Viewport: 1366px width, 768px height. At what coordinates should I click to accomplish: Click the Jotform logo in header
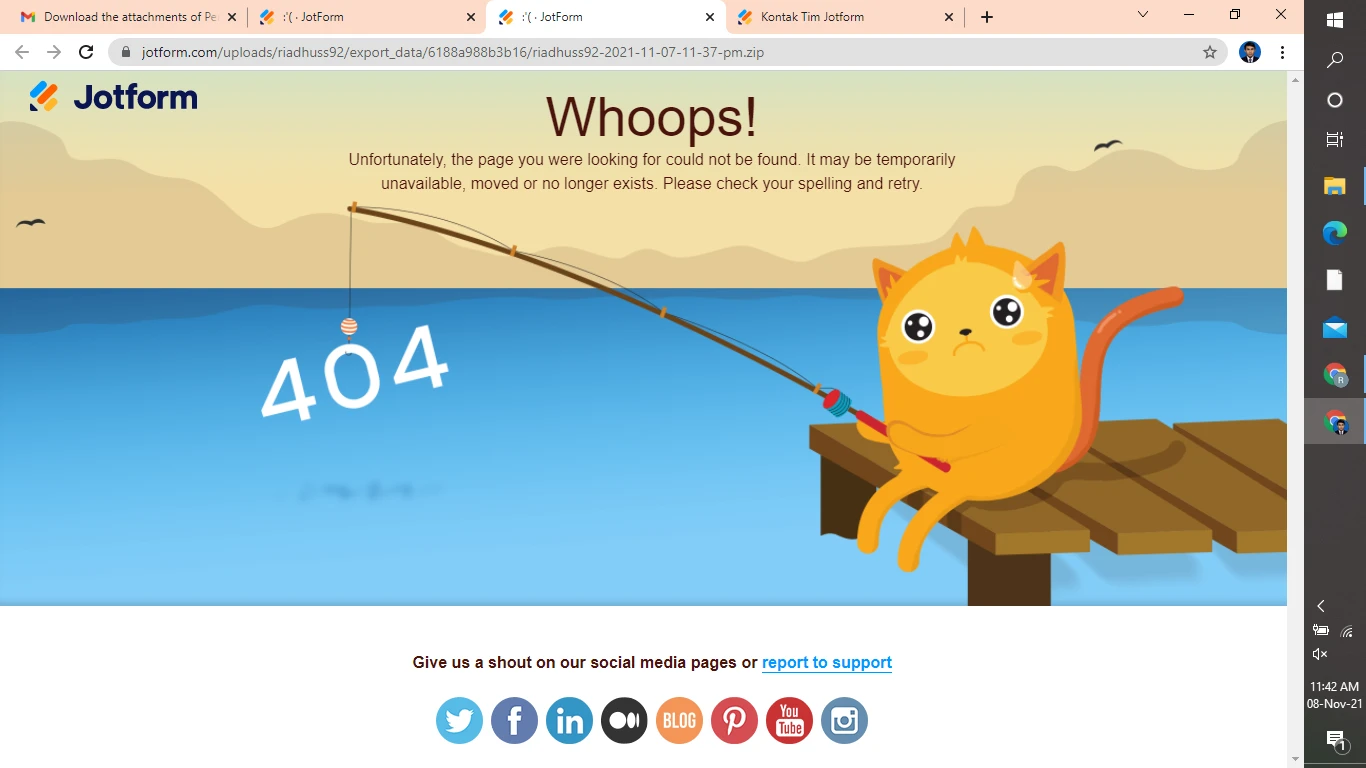(114, 97)
